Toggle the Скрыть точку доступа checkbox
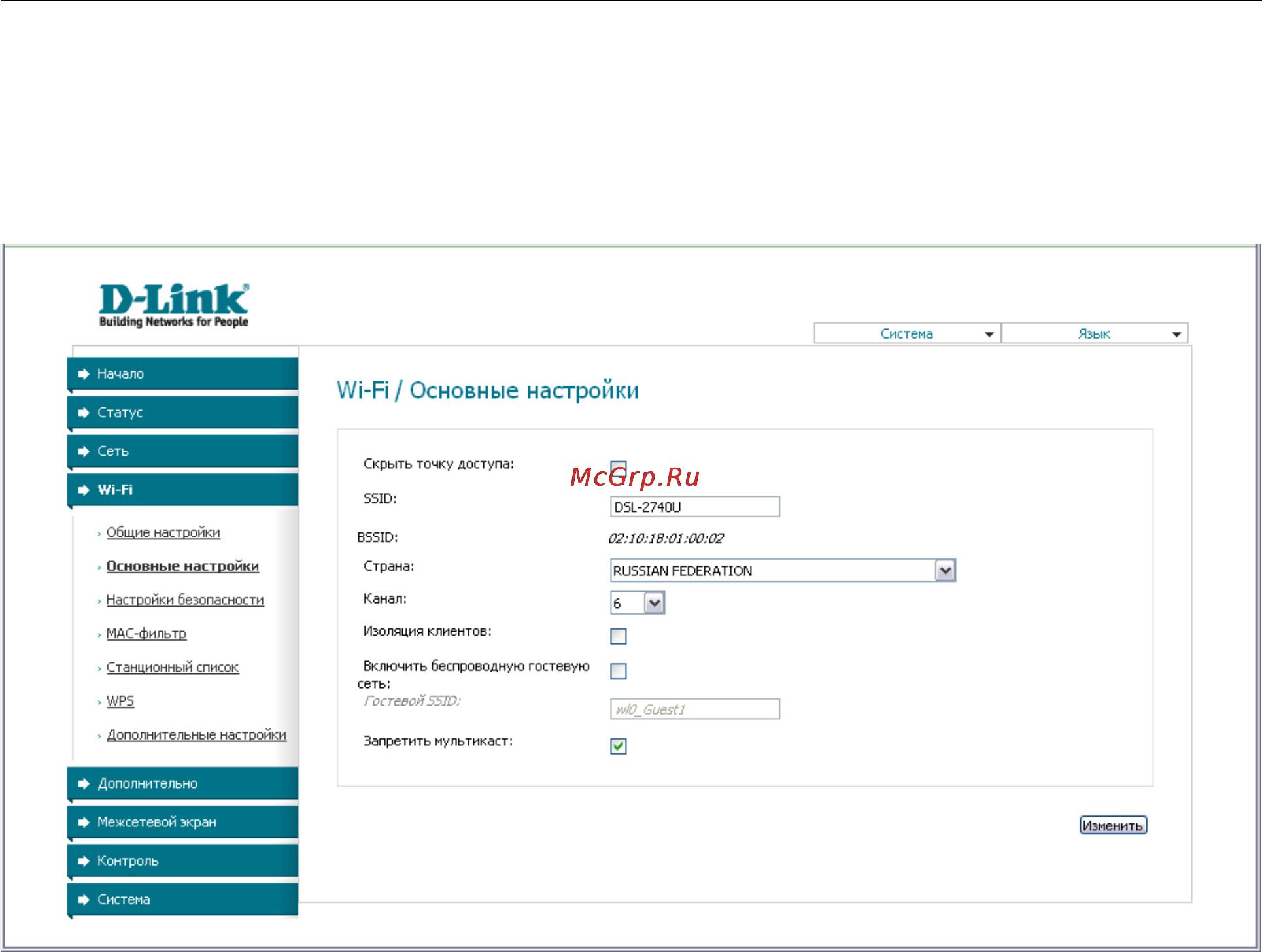The image size is (1262, 952). coord(618,469)
